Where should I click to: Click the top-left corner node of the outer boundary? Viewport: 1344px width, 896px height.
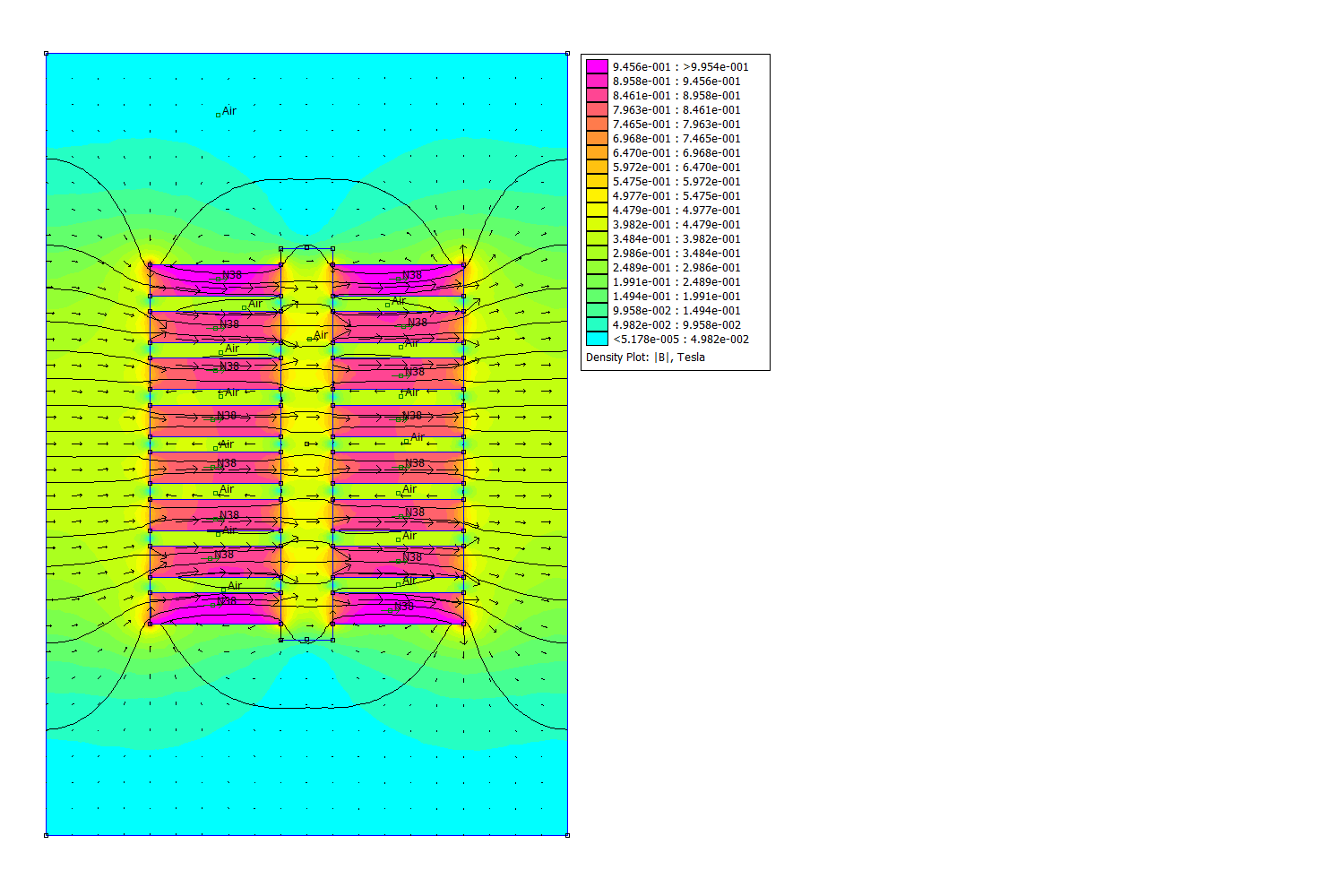coord(47,54)
